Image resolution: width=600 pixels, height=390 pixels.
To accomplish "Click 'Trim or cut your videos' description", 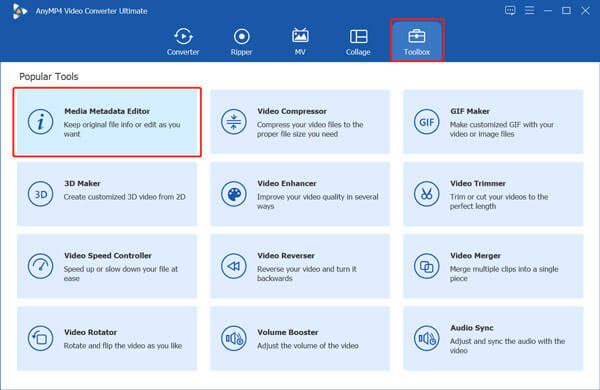I will pos(499,201).
